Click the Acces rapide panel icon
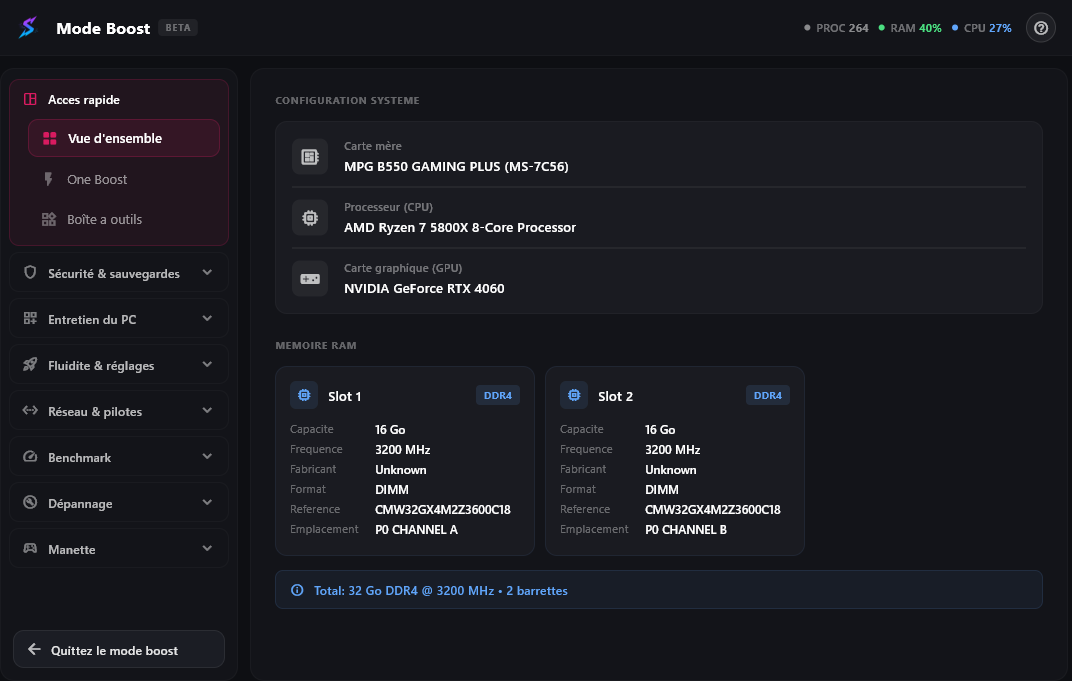Viewport: 1072px width, 681px height. [30, 99]
